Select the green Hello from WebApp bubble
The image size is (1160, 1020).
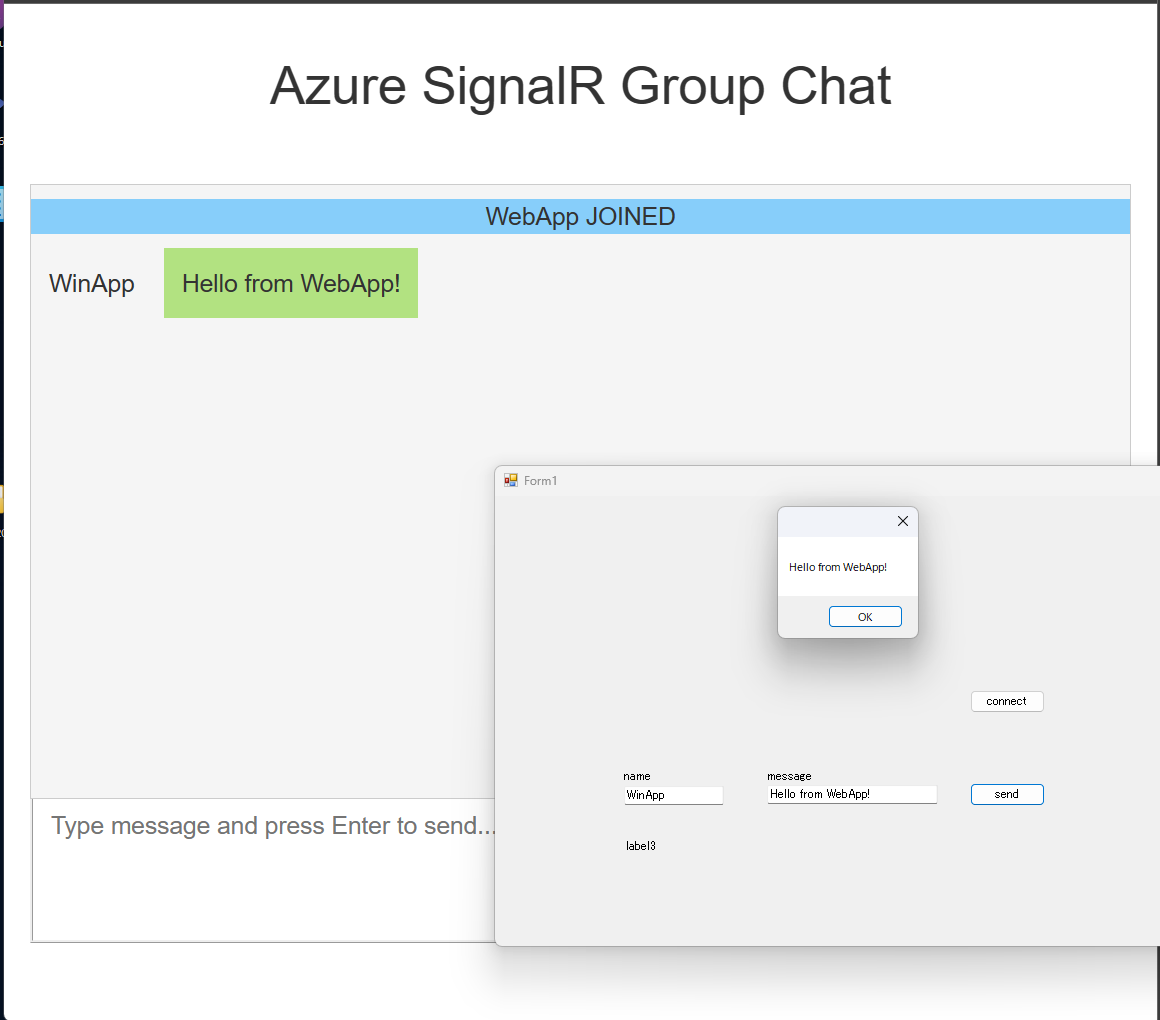pos(291,283)
